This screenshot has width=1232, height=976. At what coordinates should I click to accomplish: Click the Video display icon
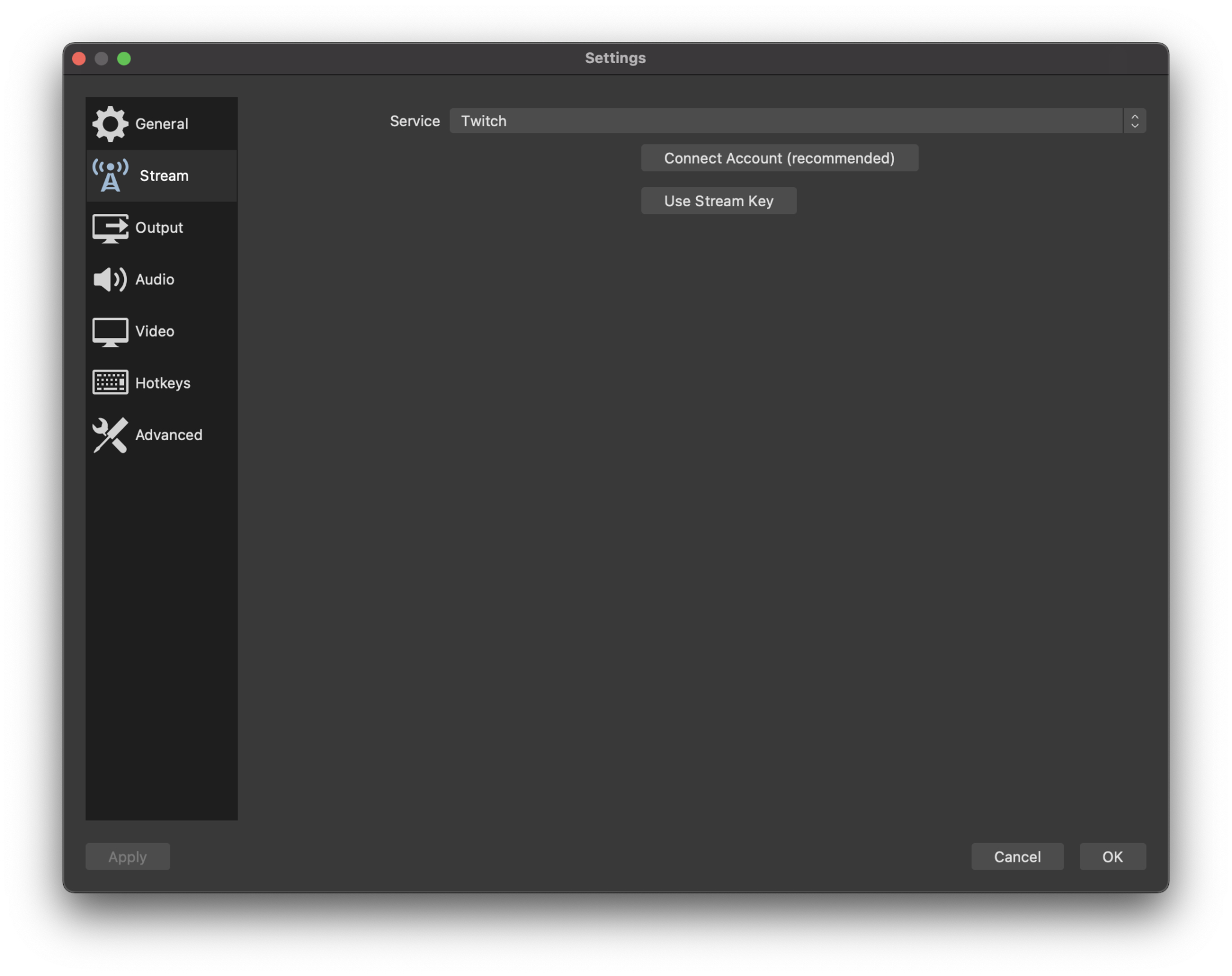(110, 331)
